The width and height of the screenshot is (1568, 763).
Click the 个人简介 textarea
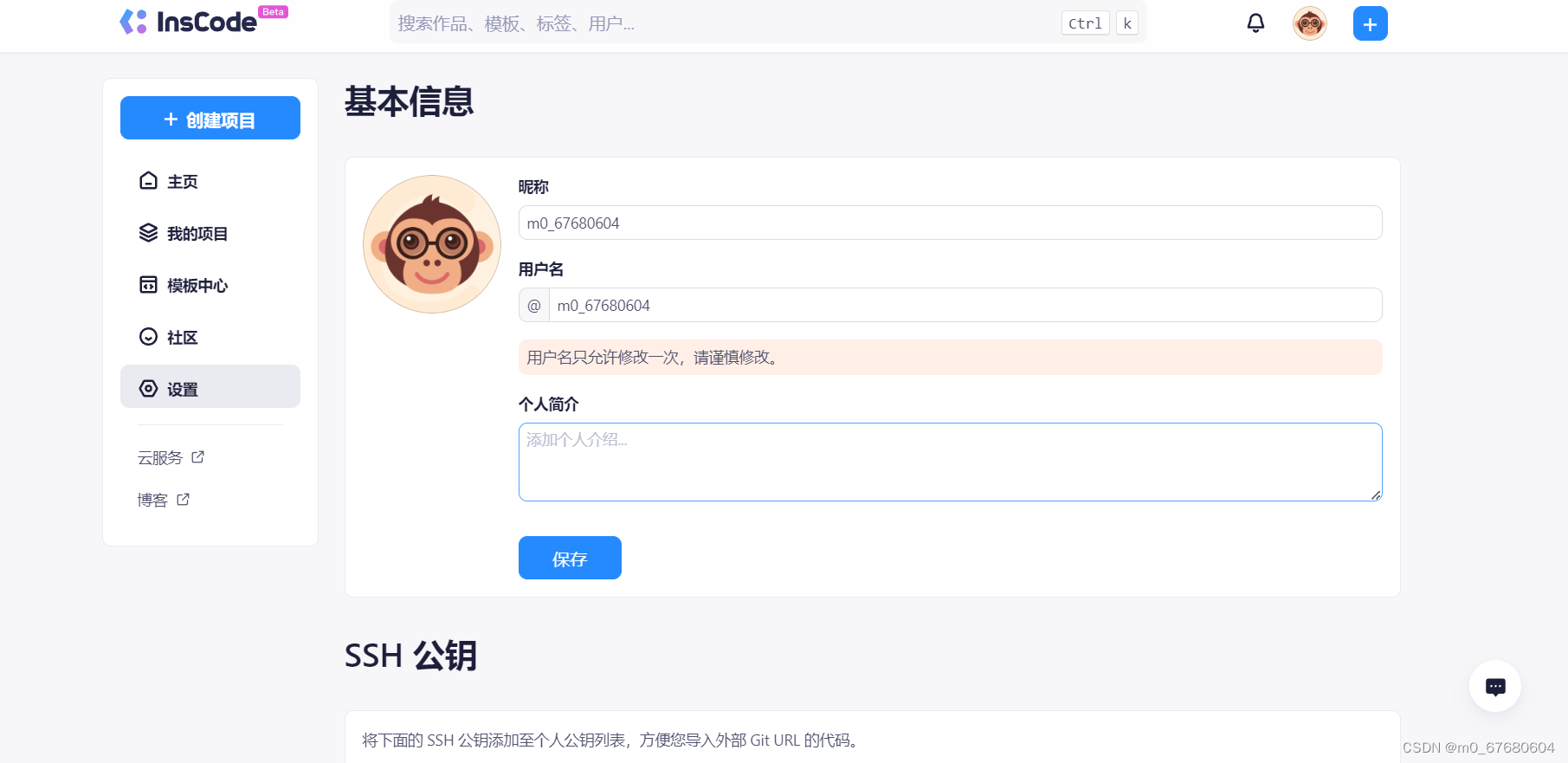pos(950,462)
